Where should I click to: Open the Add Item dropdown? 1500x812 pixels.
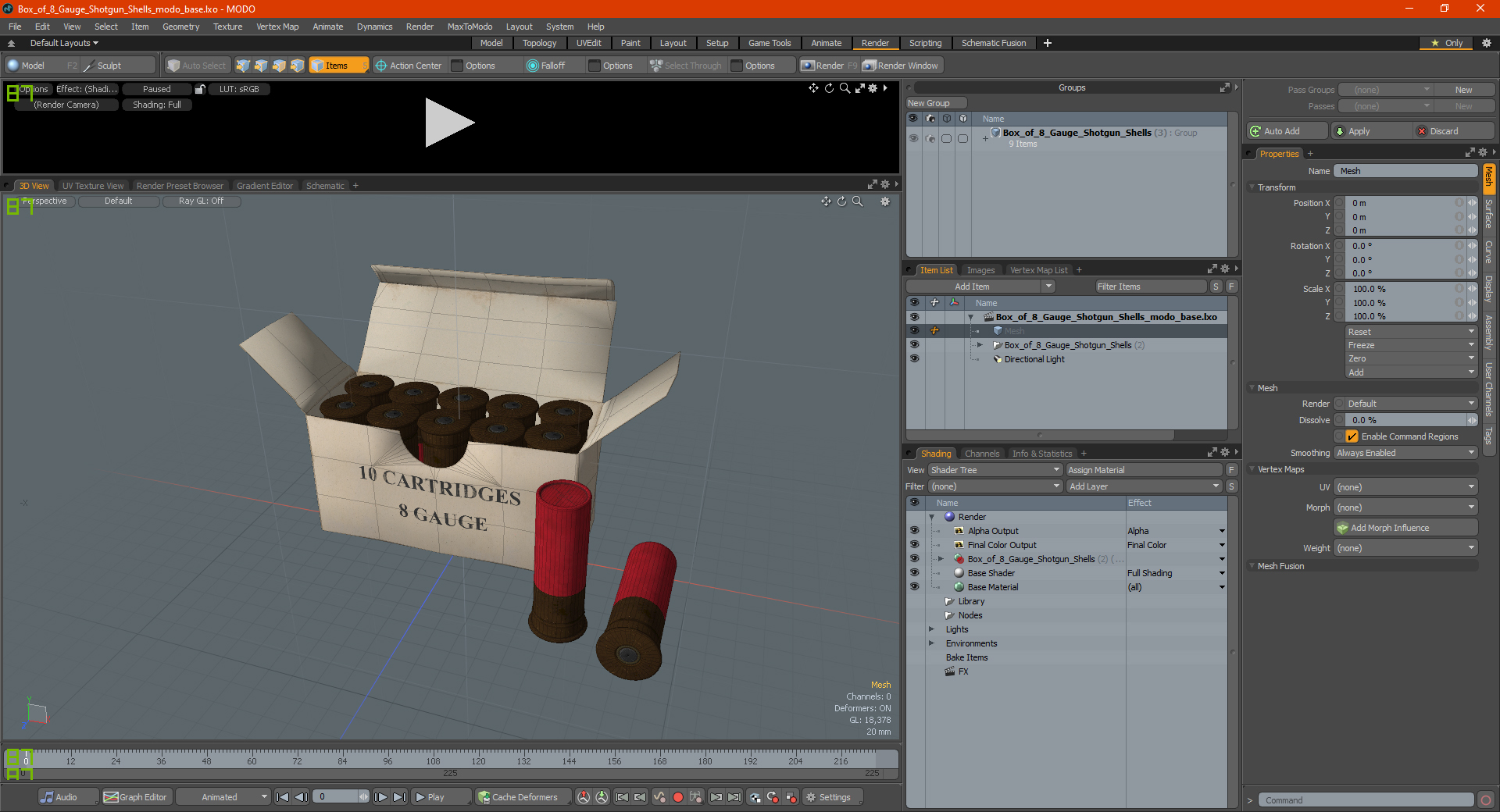[x=981, y=287]
